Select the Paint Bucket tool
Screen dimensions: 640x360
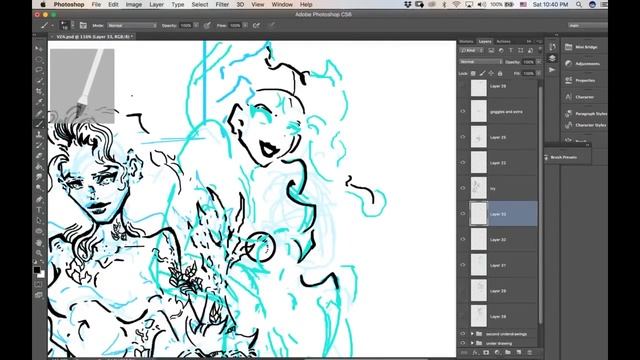[x=39, y=167]
